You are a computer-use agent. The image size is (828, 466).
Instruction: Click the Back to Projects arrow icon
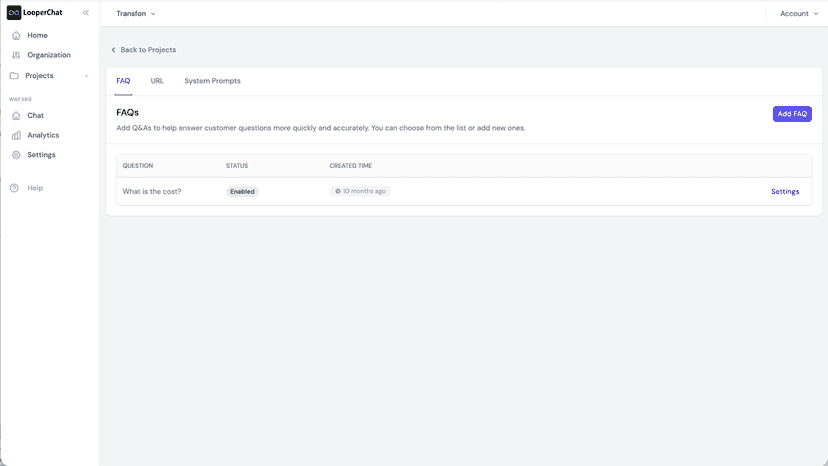click(113, 50)
